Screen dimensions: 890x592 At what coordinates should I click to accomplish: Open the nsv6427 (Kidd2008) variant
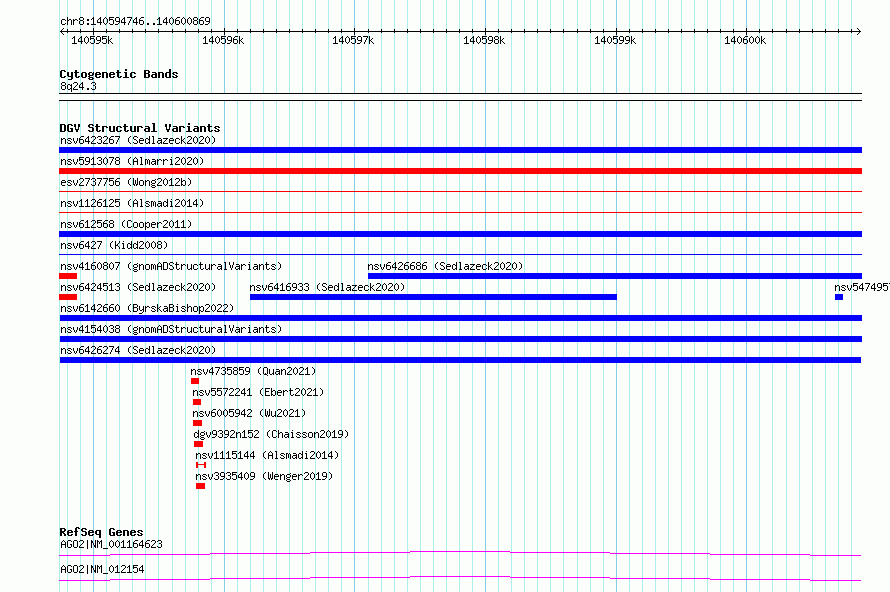point(114,245)
